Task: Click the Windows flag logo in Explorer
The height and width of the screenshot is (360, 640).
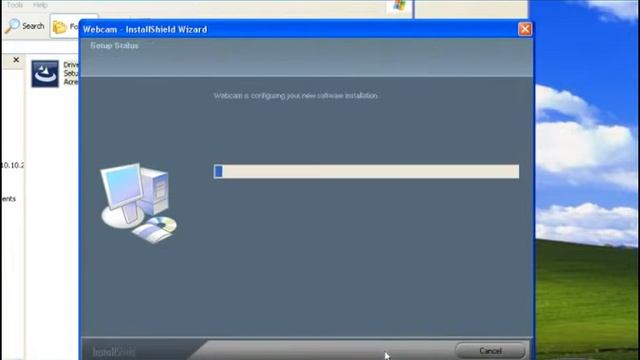Action: pyautogui.click(x=399, y=6)
